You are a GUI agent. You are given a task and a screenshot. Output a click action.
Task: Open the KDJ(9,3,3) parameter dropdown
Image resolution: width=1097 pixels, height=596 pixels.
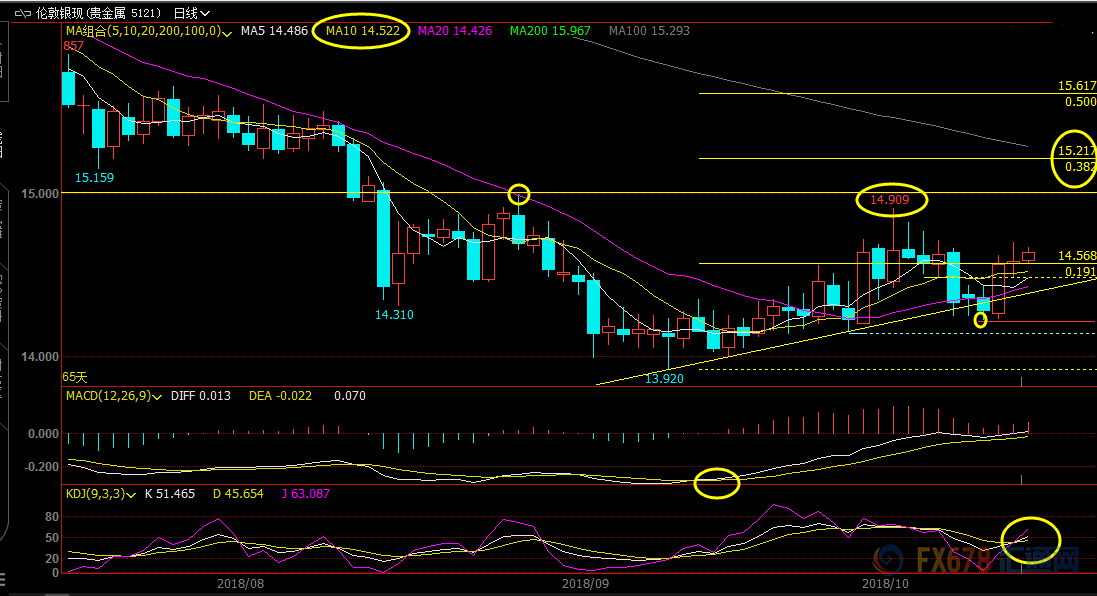tap(131, 494)
